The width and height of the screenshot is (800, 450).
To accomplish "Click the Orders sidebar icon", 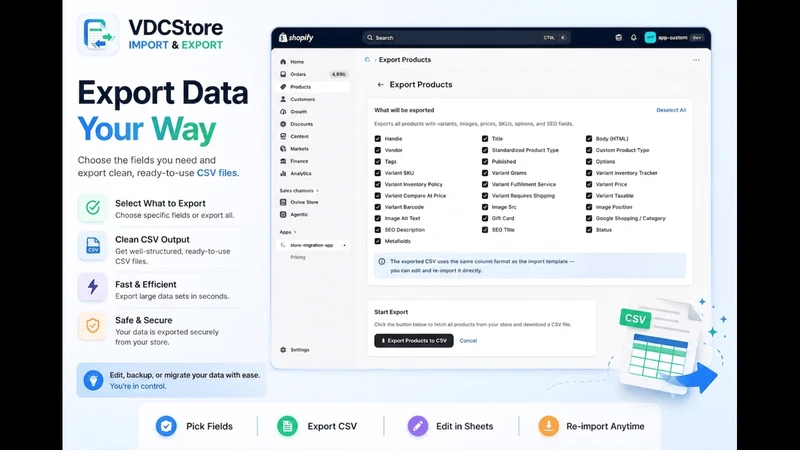I will pos(283,74).
